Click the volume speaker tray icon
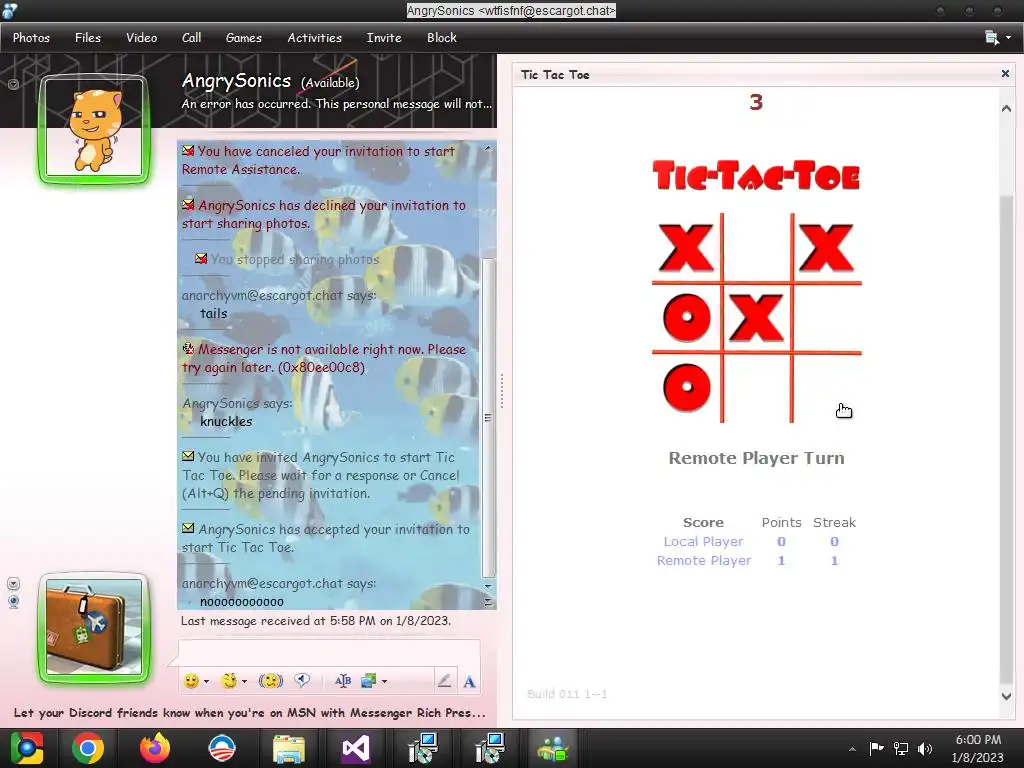The image size is (1024, 768). pos(925,748)
